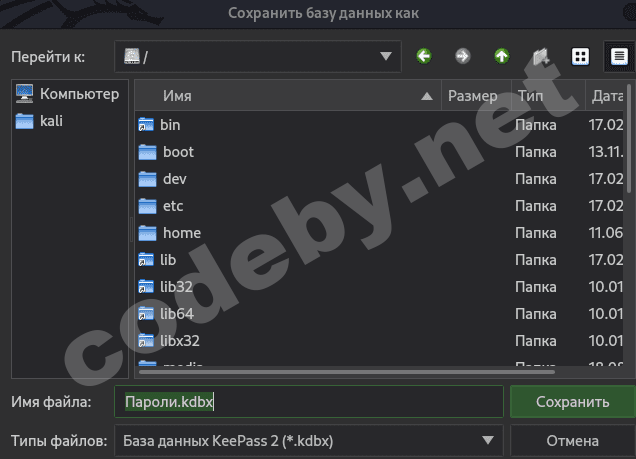This screenshot has width=636, height=459.
Task: Expand the path location dropdown
Action: pyautogui.click(x=385, y=57)
